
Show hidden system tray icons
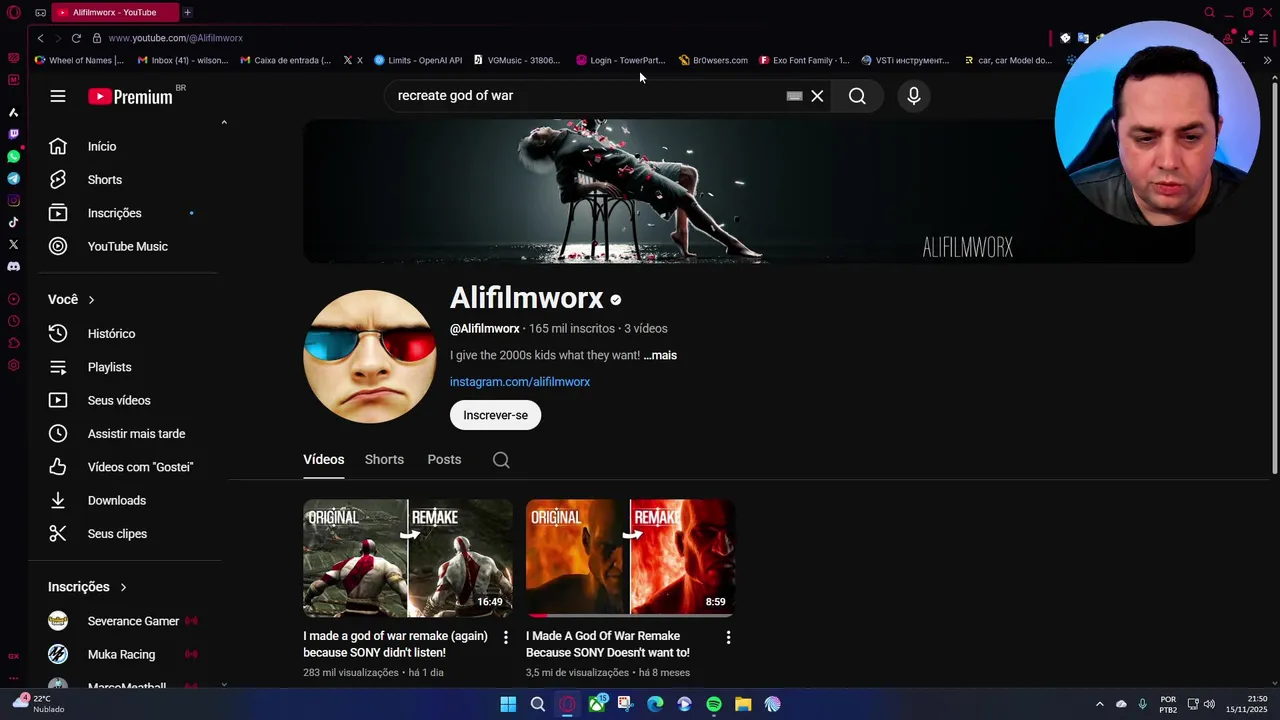coord(1099,704)
